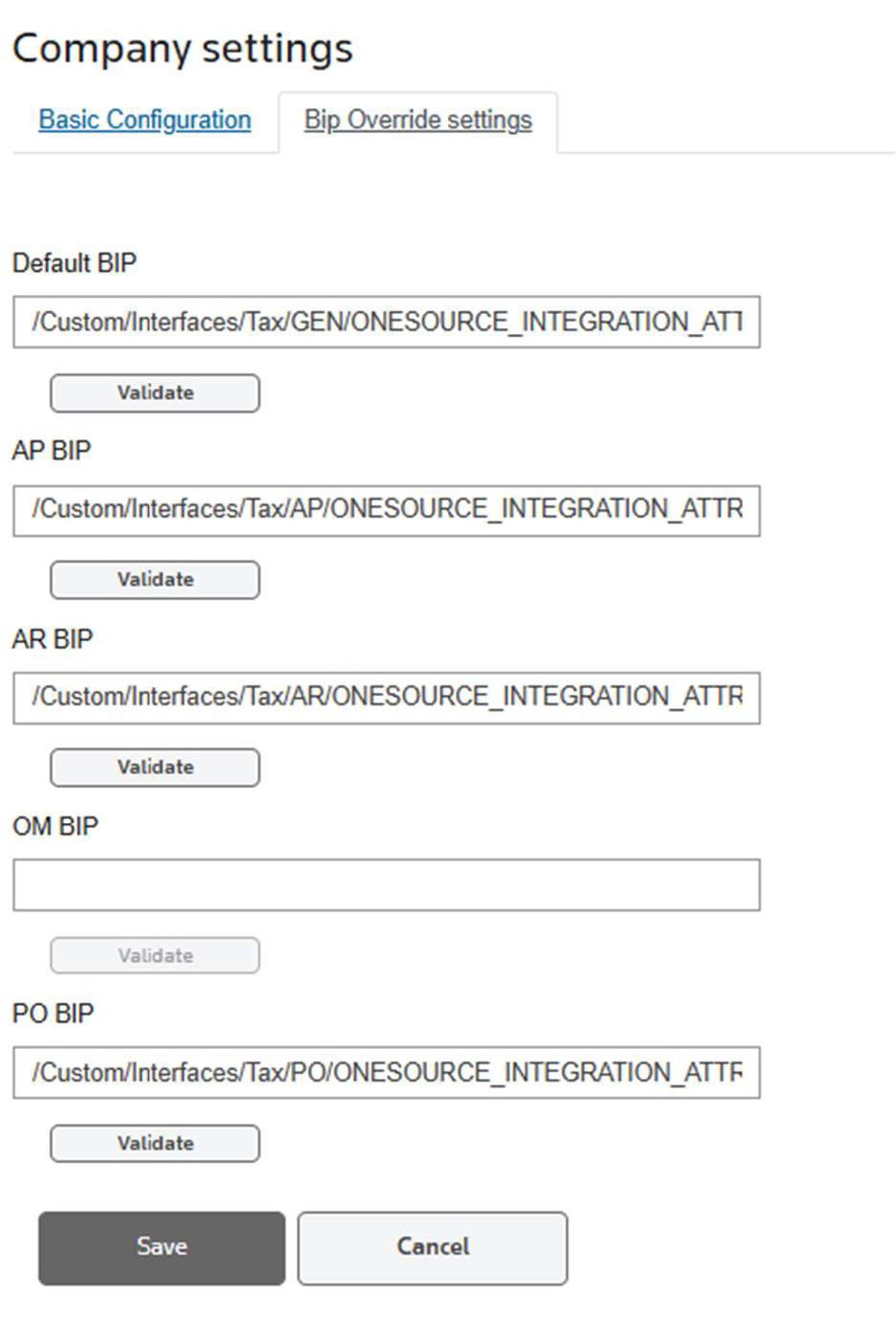Click the AP BIP label text

(x=52, y=450)
